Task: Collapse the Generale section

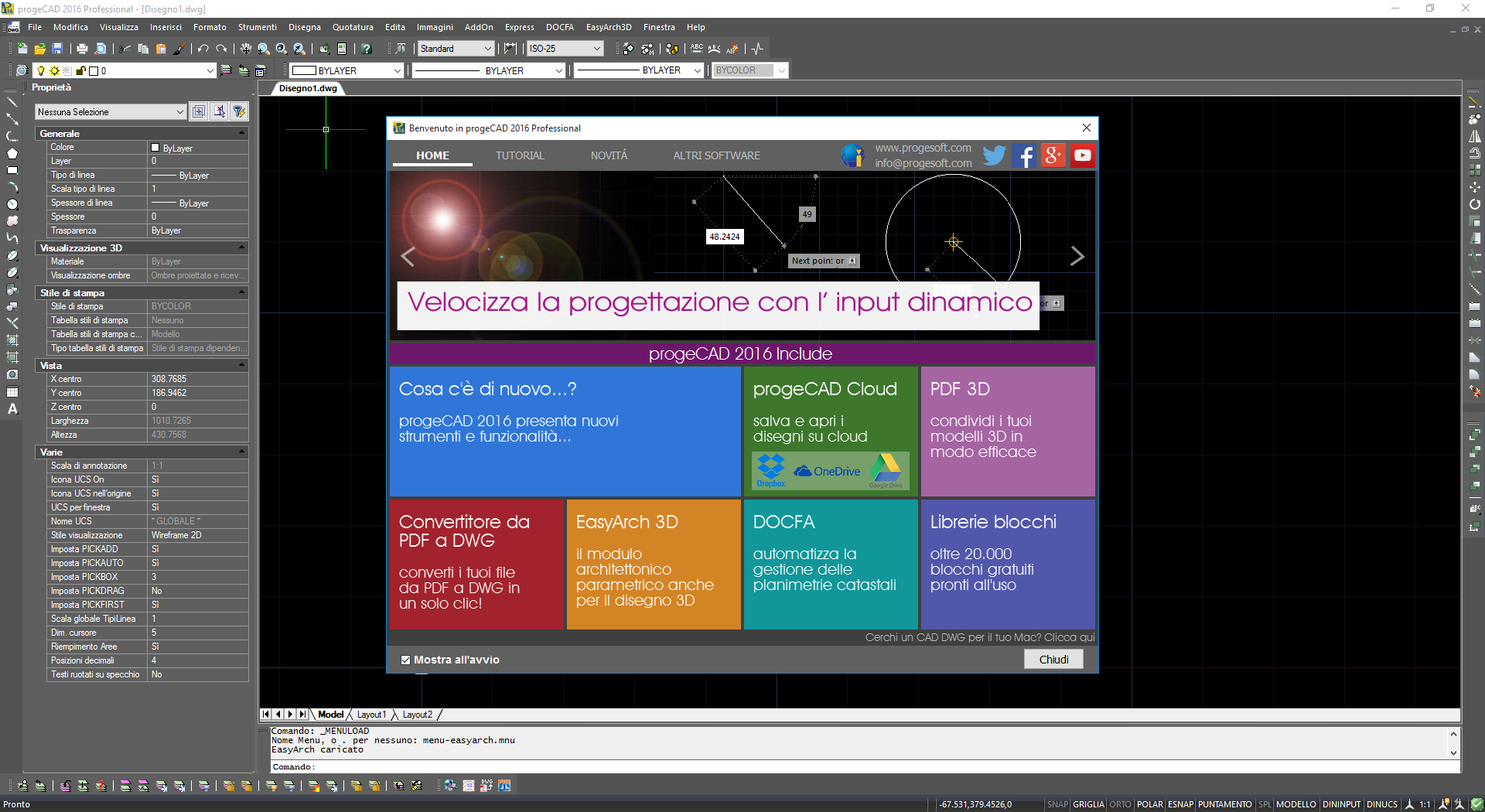Action: pos(241,134)
